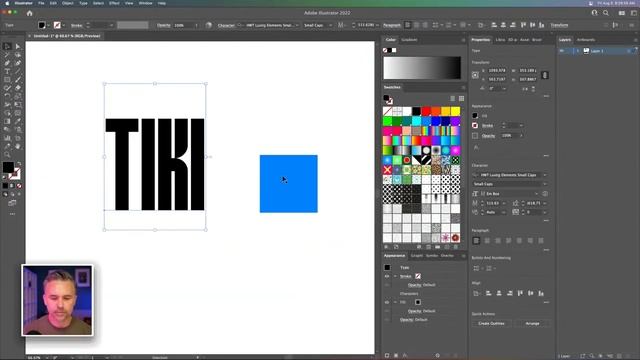Open Paragraph link in control bar

[x=392, y=25]
